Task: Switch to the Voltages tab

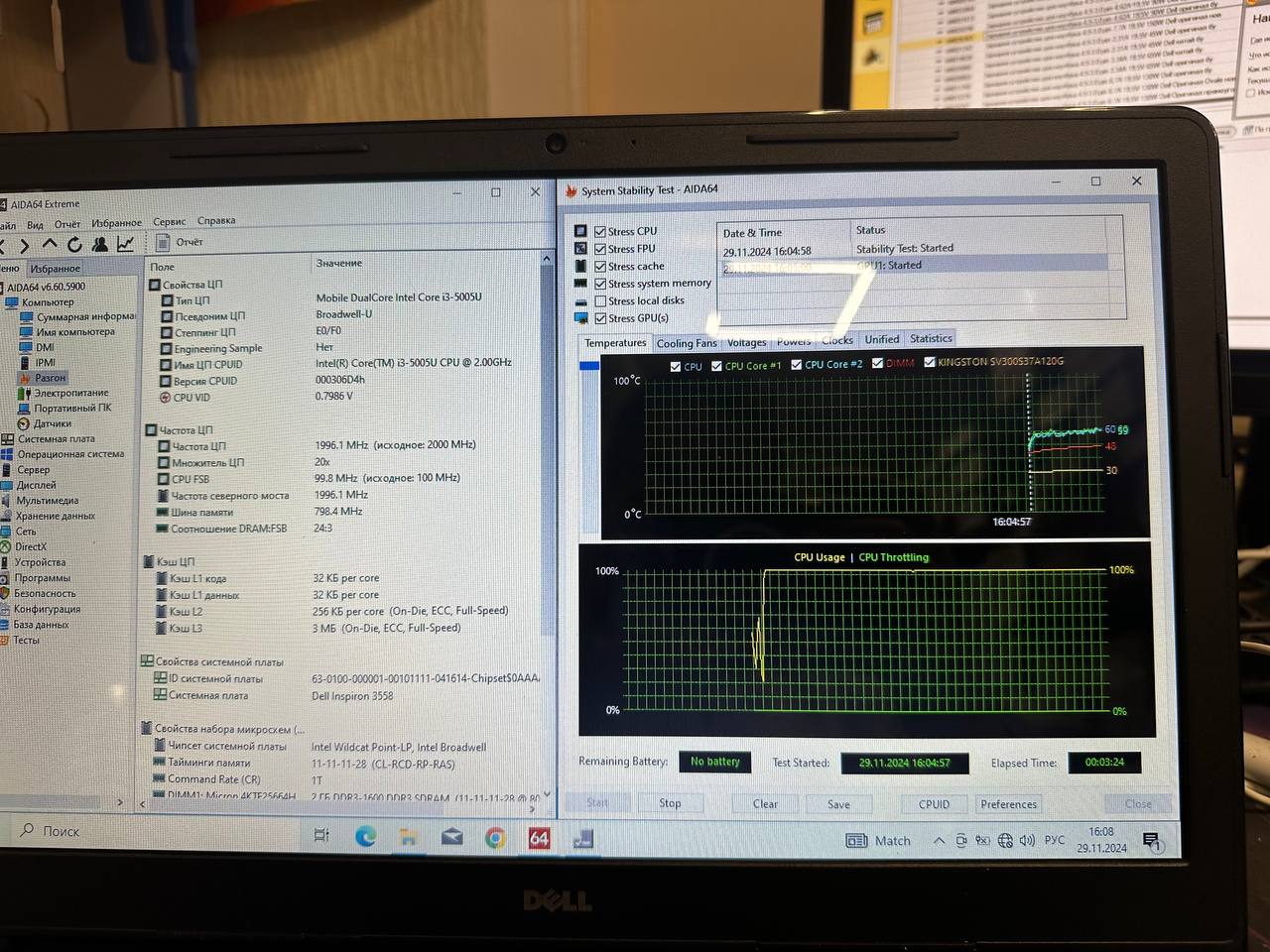Action: point(747,342)
